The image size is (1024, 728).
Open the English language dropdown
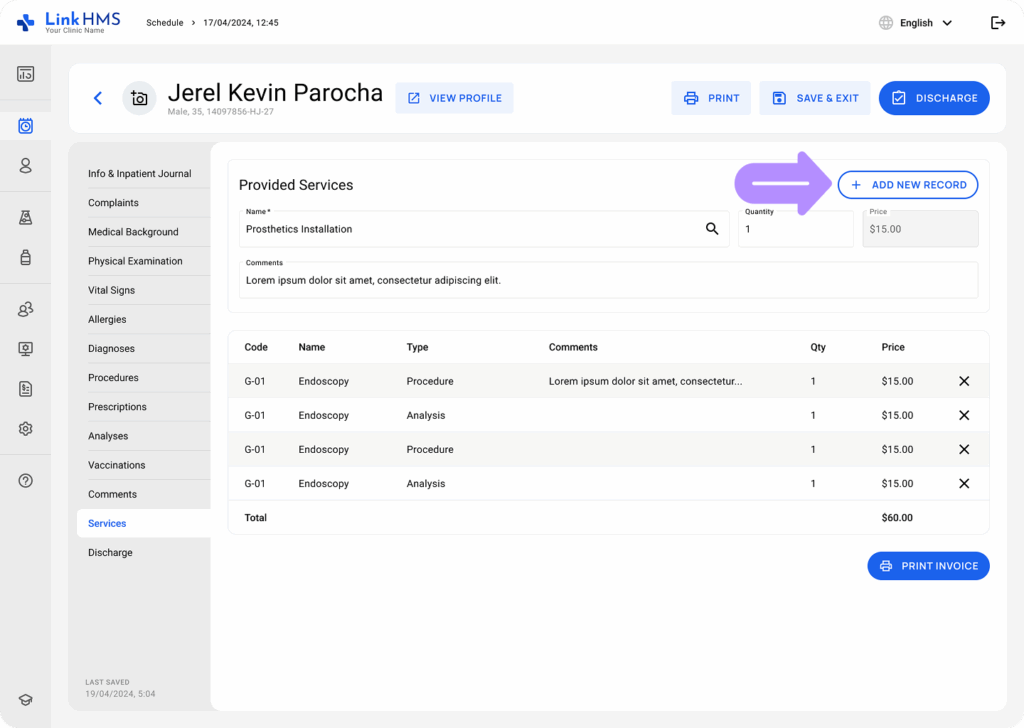[x=916, y=23]
